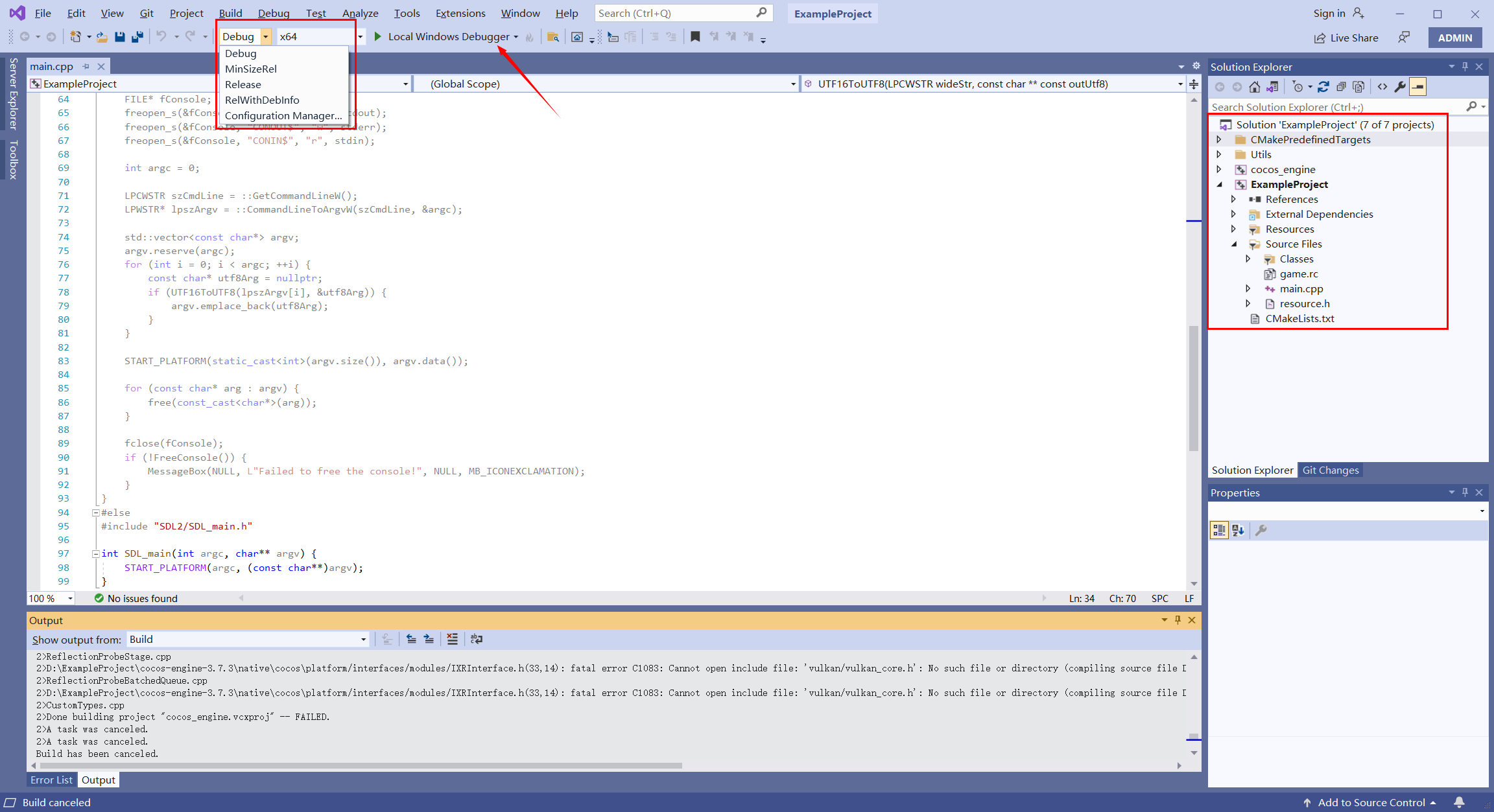Select Configuration Manager option

tap(284, 116)
